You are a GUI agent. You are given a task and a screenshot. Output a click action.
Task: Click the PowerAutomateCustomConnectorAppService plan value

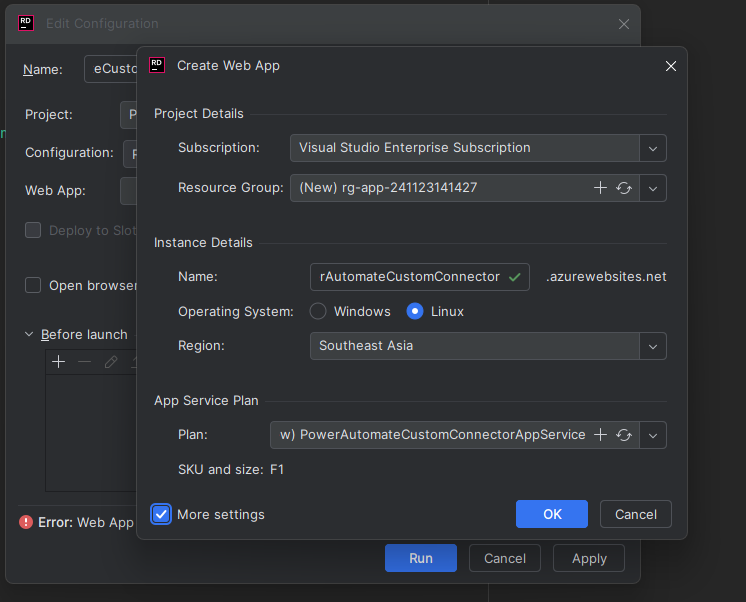pos(442,434)
